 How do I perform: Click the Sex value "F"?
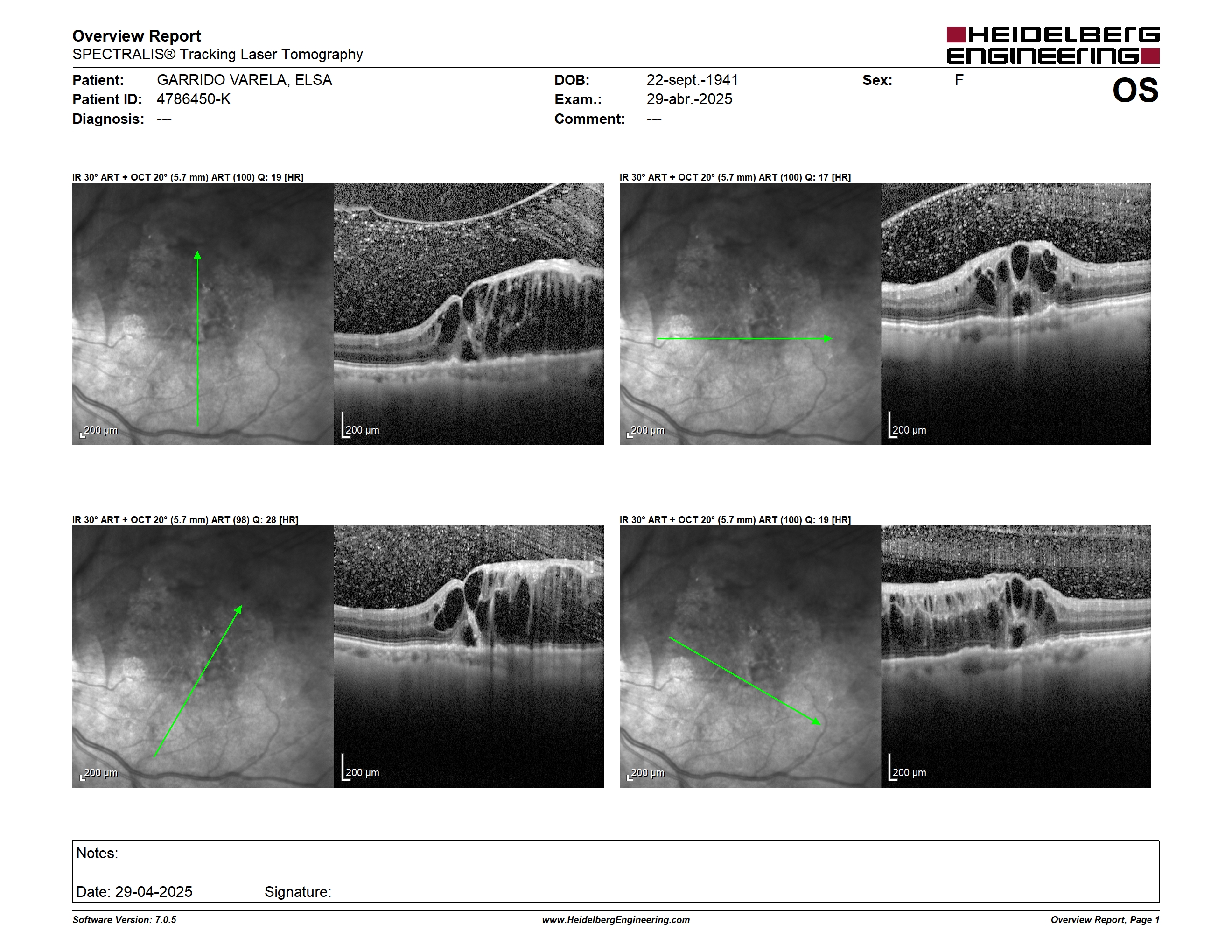[959, 80]
